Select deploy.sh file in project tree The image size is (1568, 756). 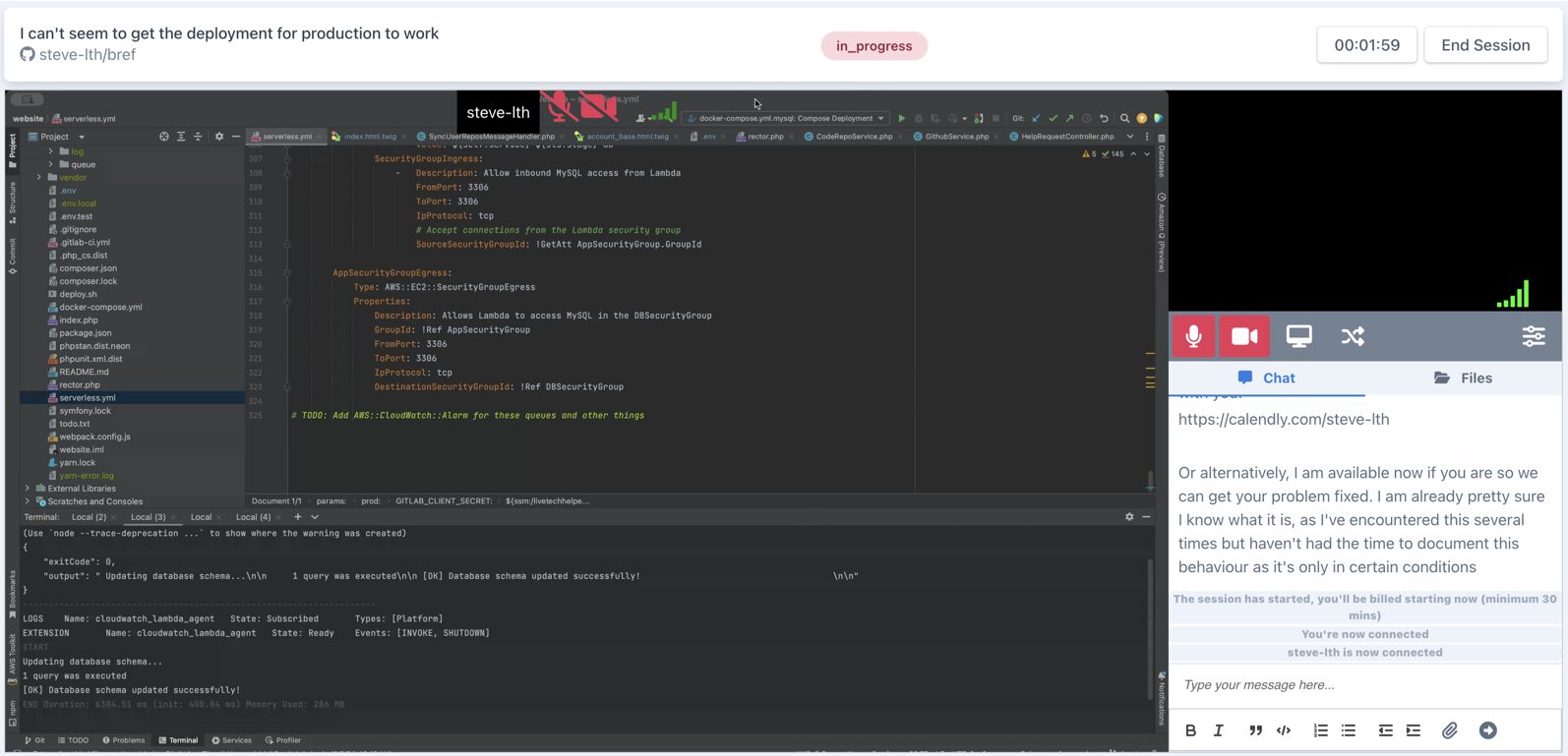[78, 294]
